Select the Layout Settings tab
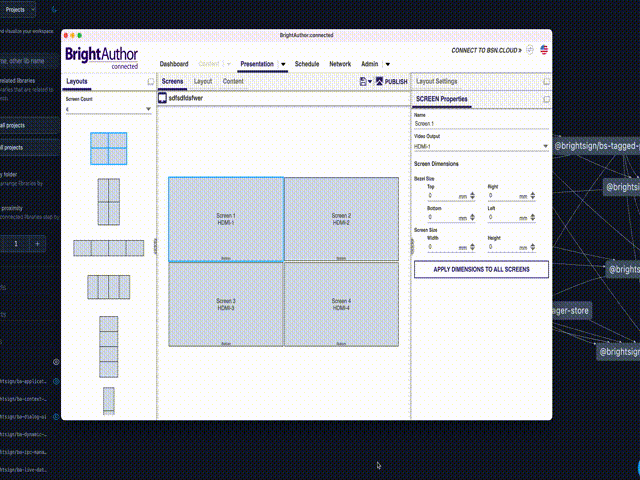The image size is (640, 480). pyautogui.click(x=437, y=81)
